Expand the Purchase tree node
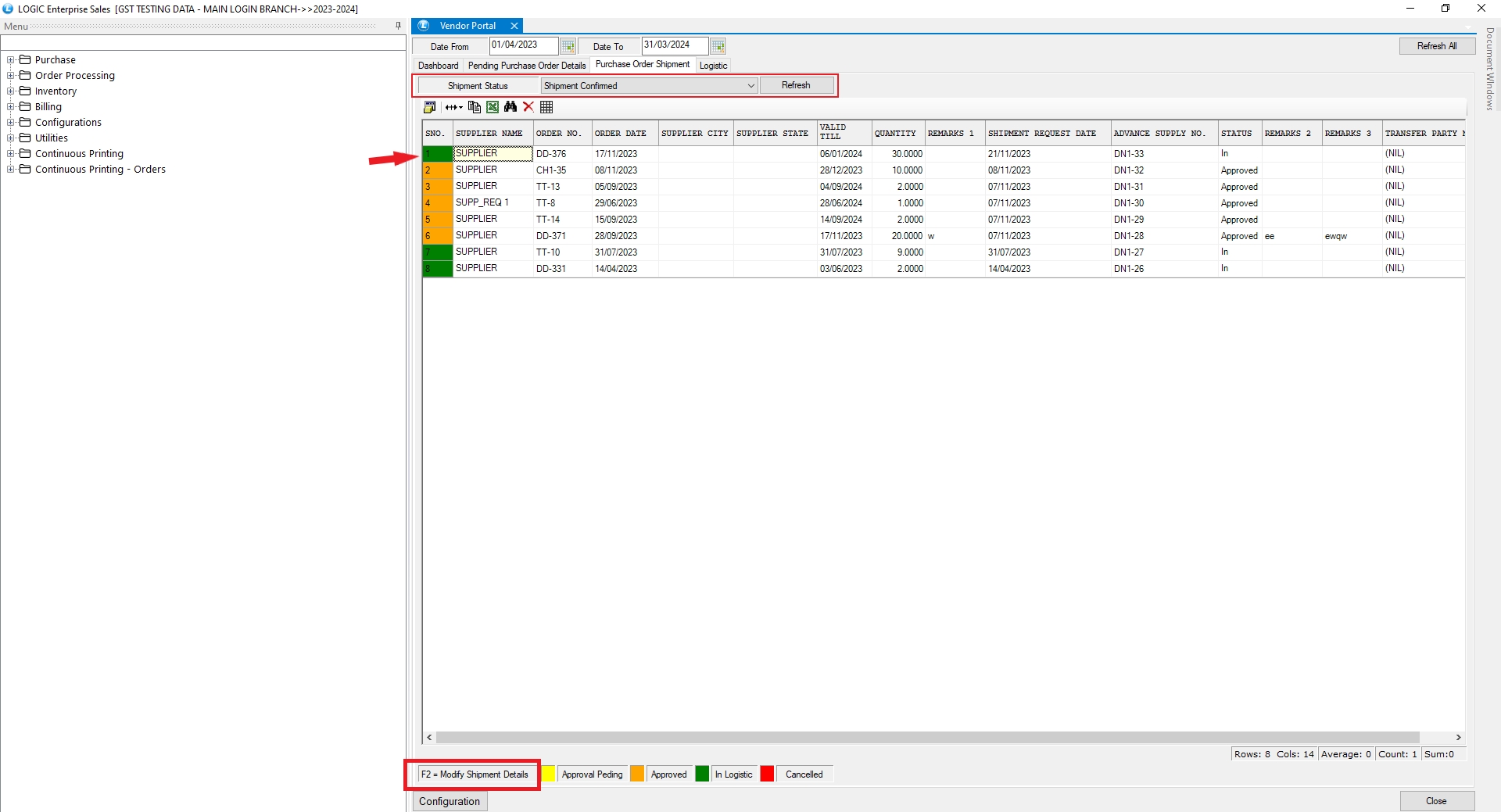 (x=11, y=60)
